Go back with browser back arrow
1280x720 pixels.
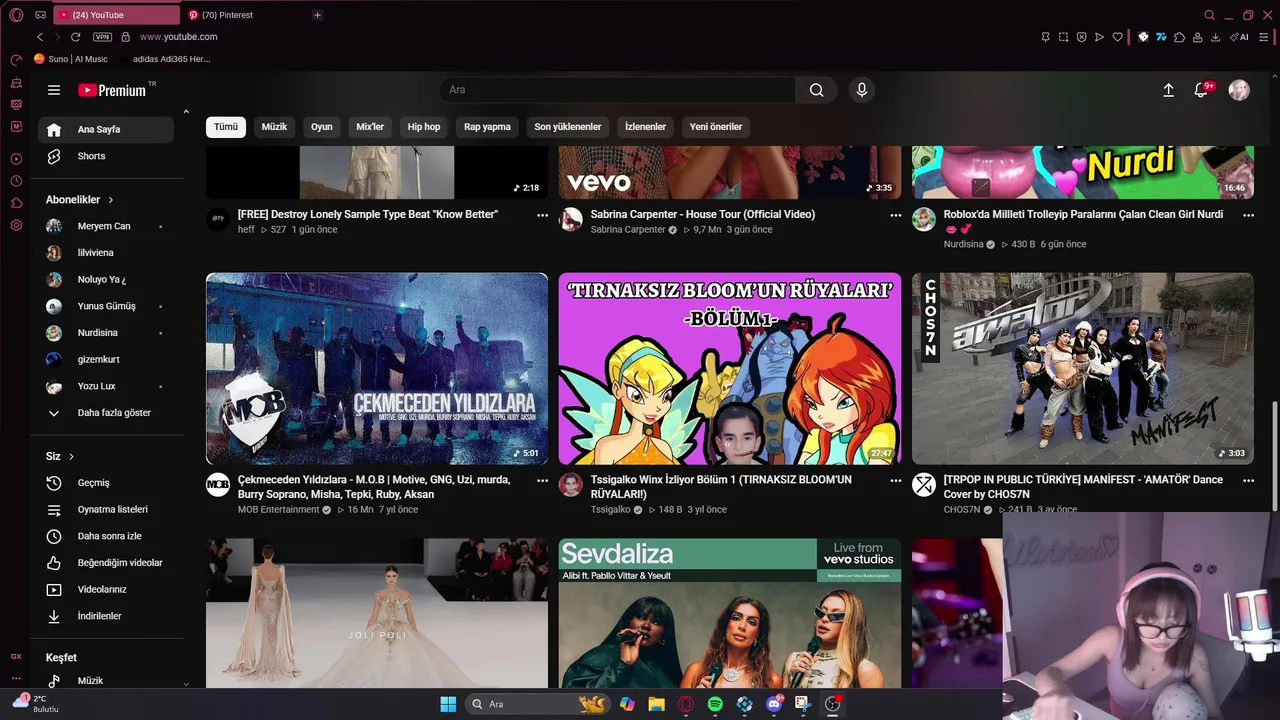pos(40,37)
